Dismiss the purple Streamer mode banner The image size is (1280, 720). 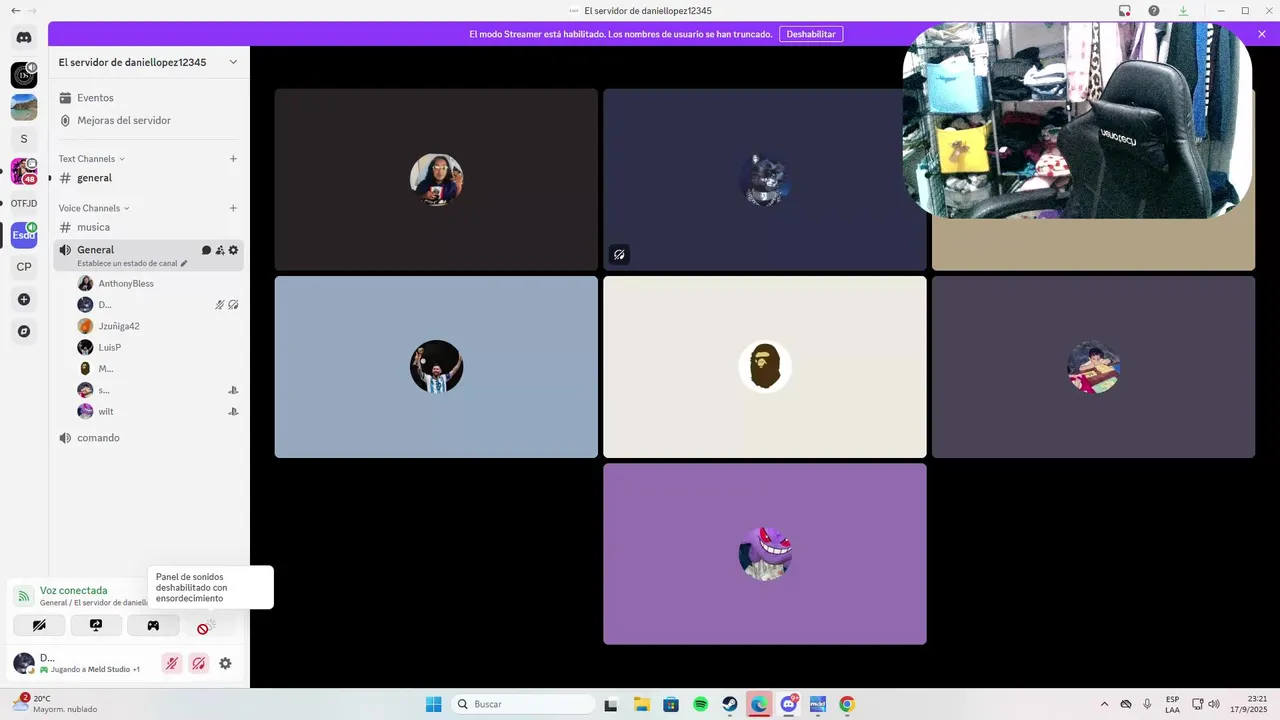click(x=1262, y=34)
